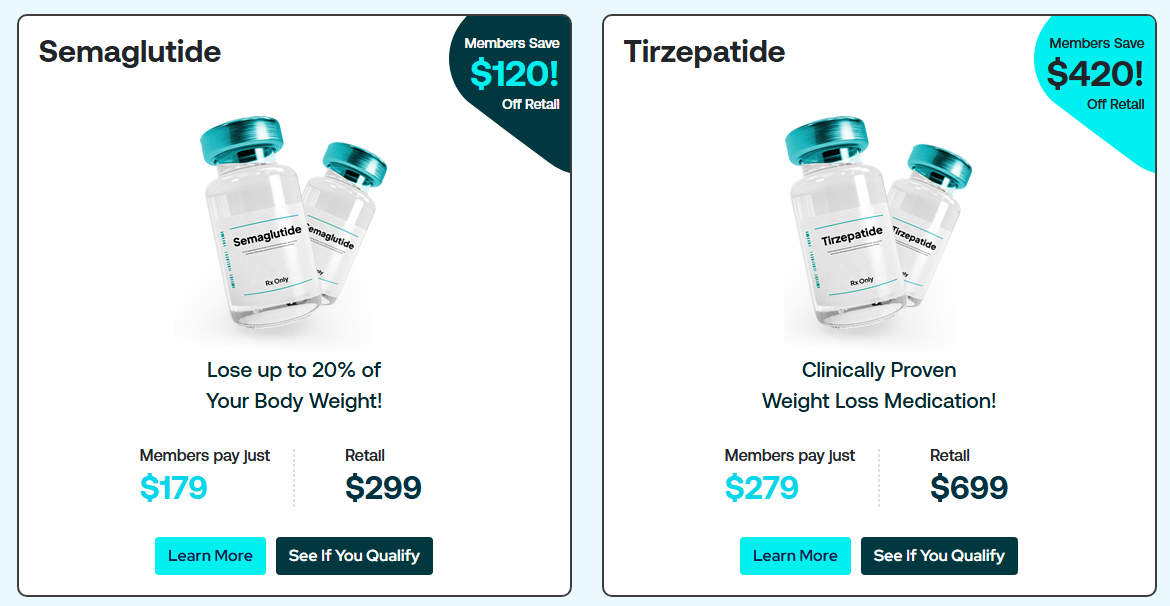Click Learn More under Semaglutide

pos(210,556)
